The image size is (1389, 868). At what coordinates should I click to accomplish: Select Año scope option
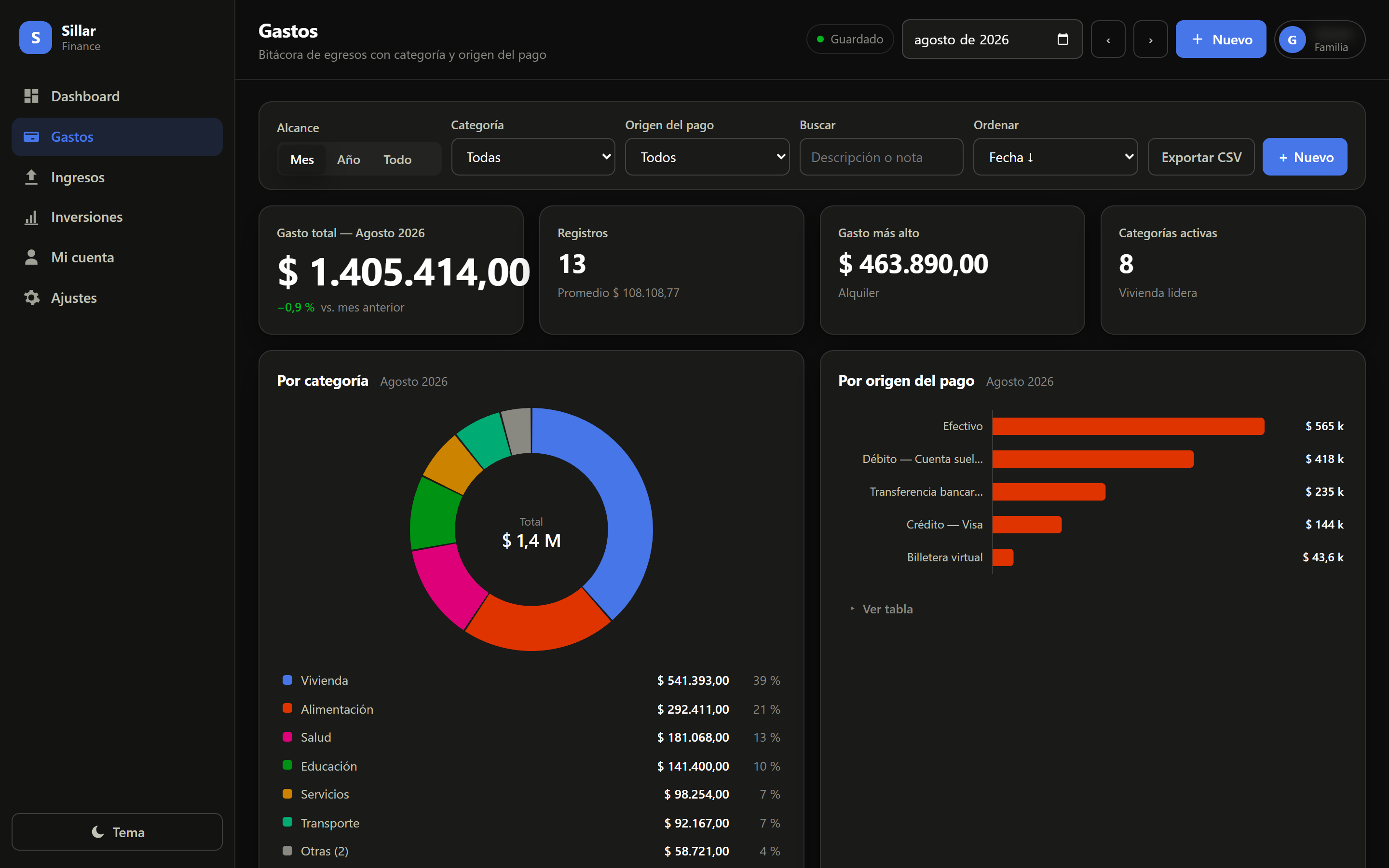pyautogui.click(x=348, y=159)
